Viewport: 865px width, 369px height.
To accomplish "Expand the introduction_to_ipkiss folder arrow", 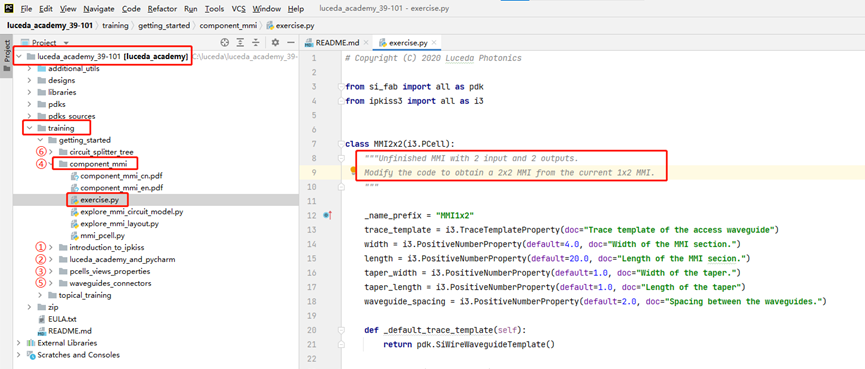I will 51,248.
